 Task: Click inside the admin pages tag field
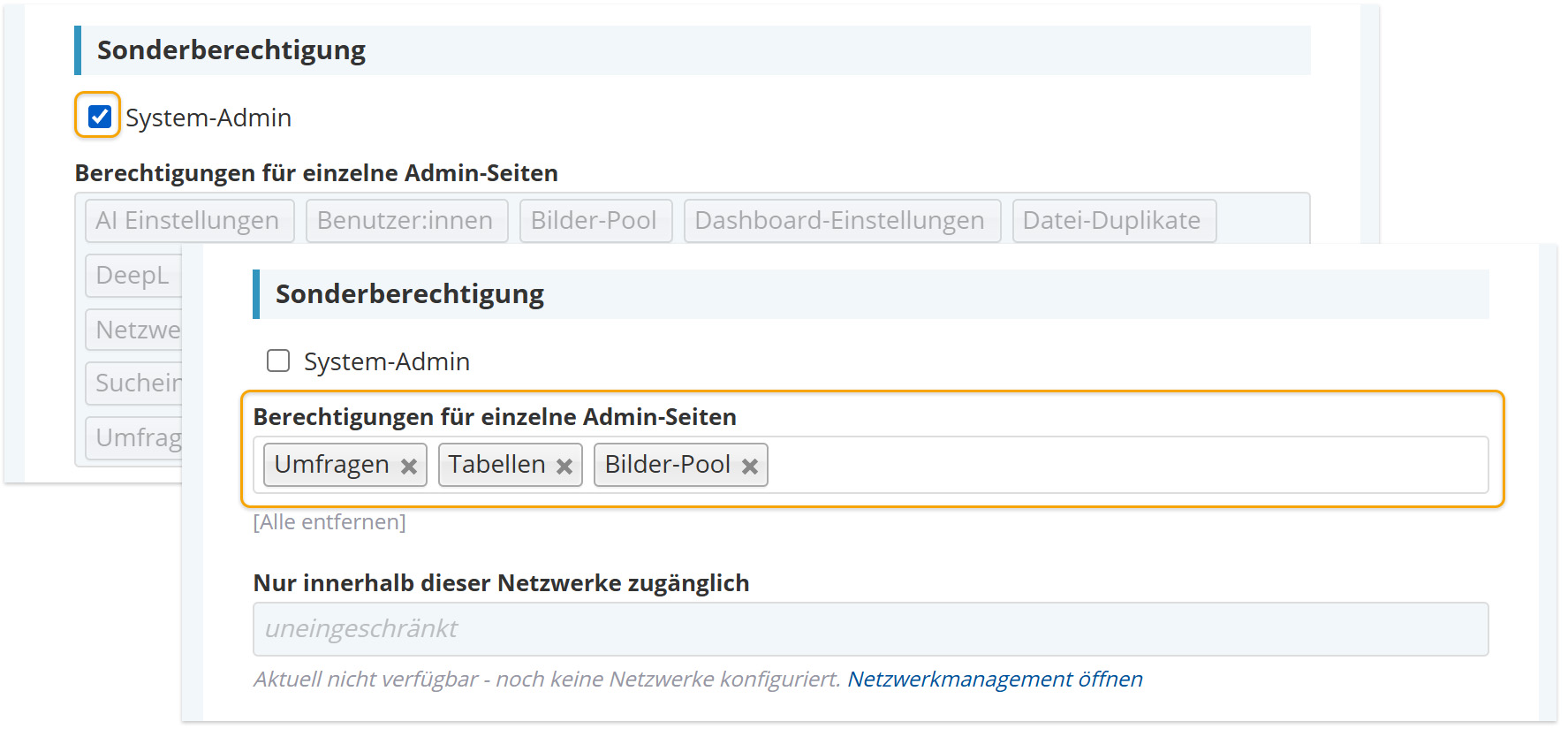click(870, 465)
